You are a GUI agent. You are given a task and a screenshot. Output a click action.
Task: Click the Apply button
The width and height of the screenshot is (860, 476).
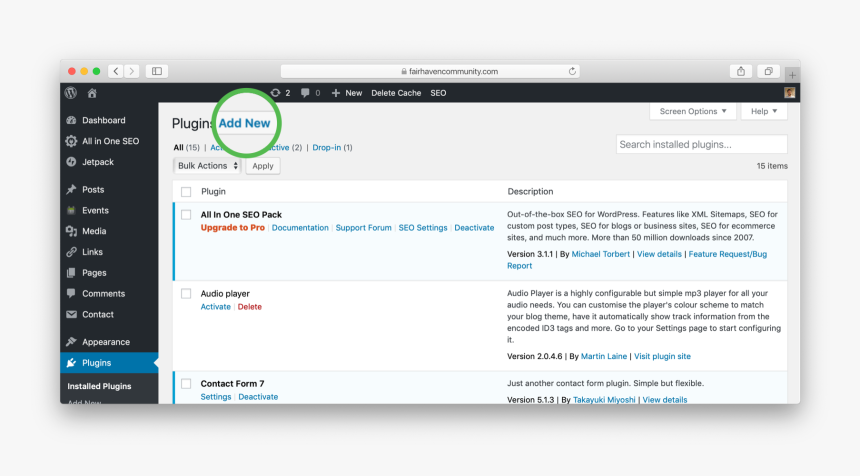263,166
